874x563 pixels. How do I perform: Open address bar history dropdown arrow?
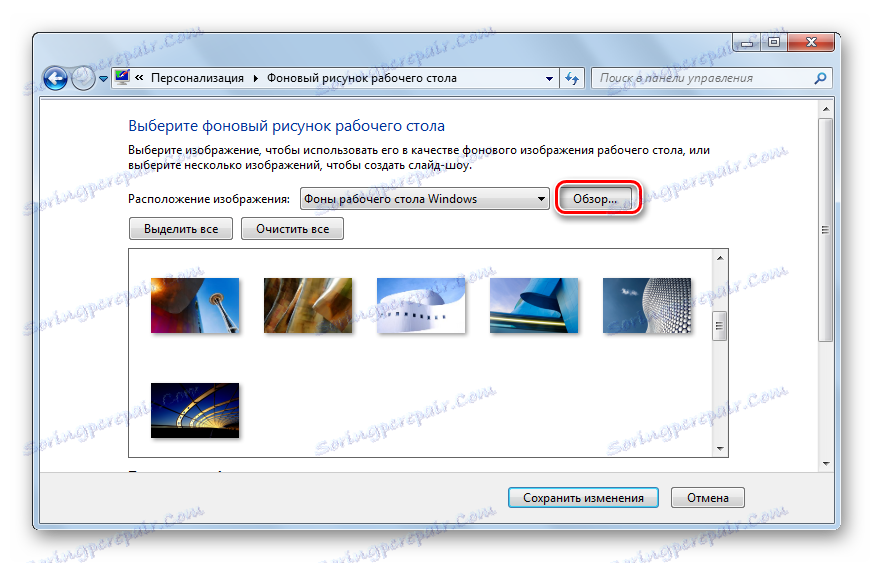pos(549,79)
